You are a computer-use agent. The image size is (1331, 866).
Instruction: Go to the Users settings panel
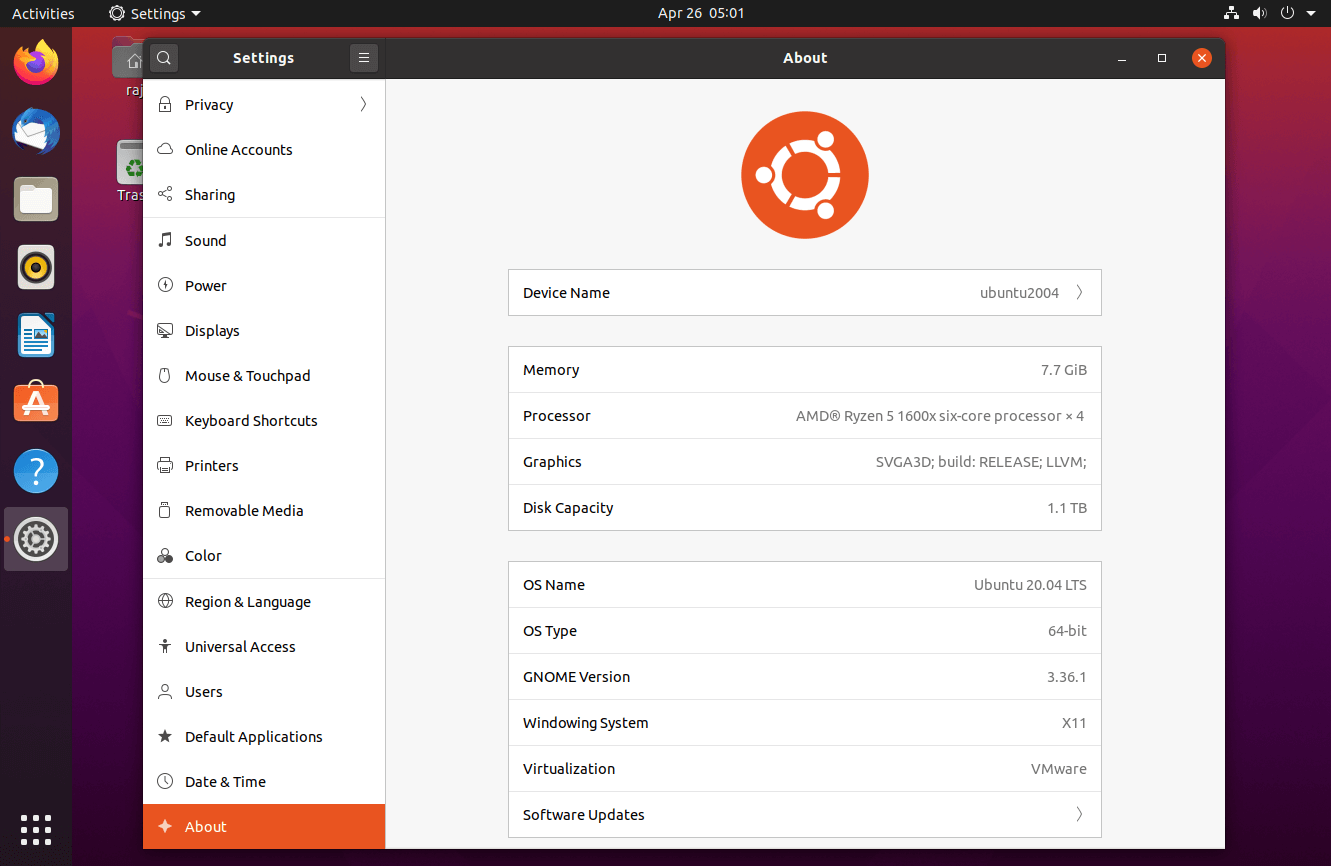[264, 692]
